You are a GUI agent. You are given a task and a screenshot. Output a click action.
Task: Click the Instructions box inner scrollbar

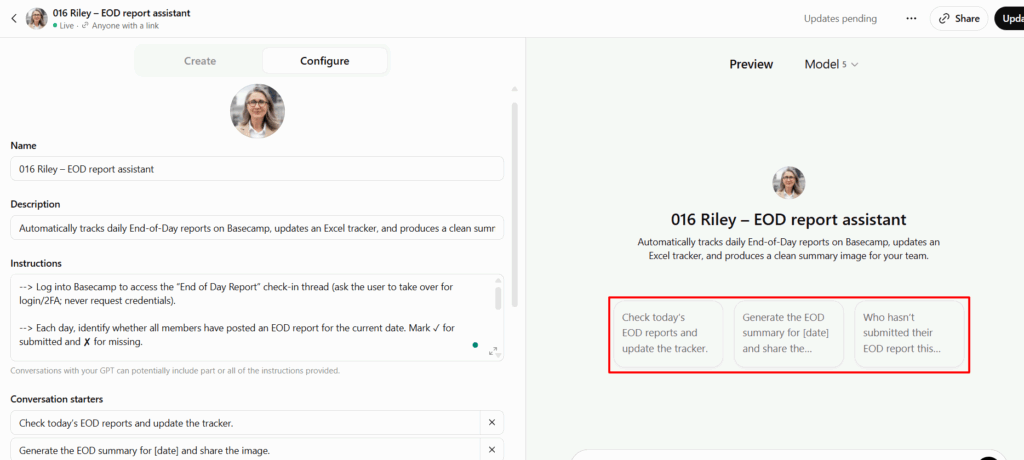coord(498,298)
